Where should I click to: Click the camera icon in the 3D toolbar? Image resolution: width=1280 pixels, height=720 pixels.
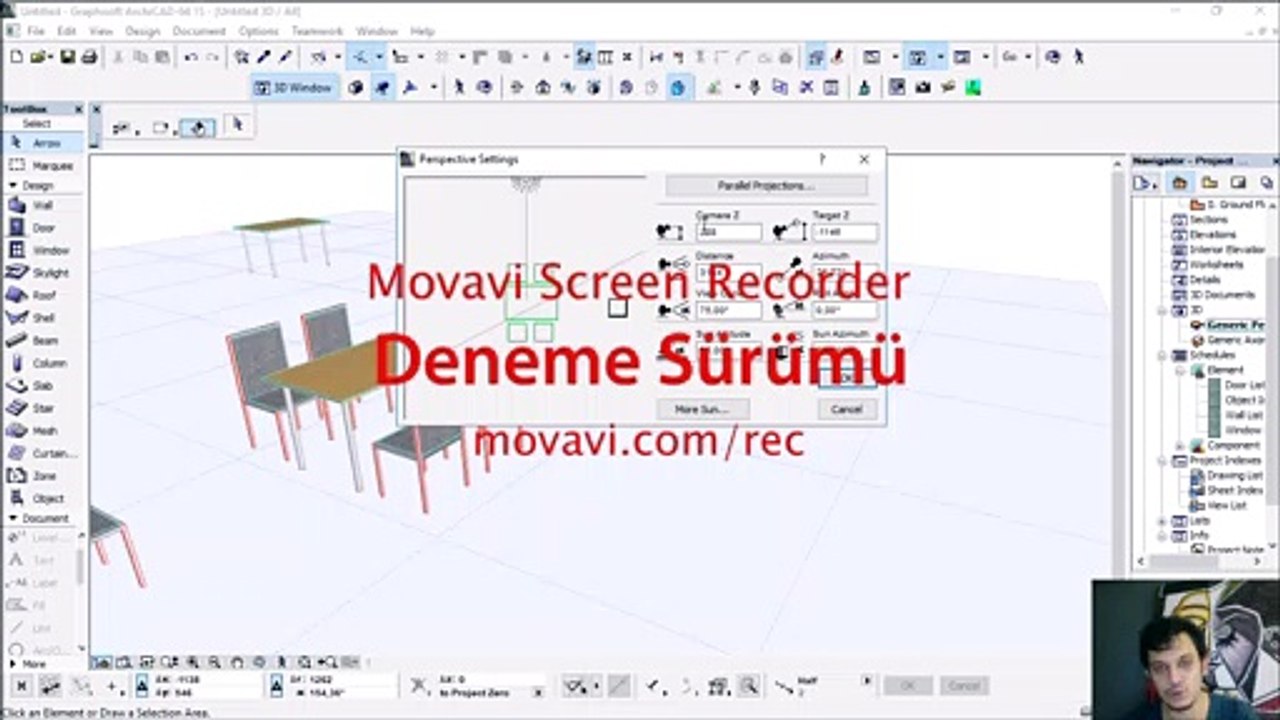click(922, 88)
